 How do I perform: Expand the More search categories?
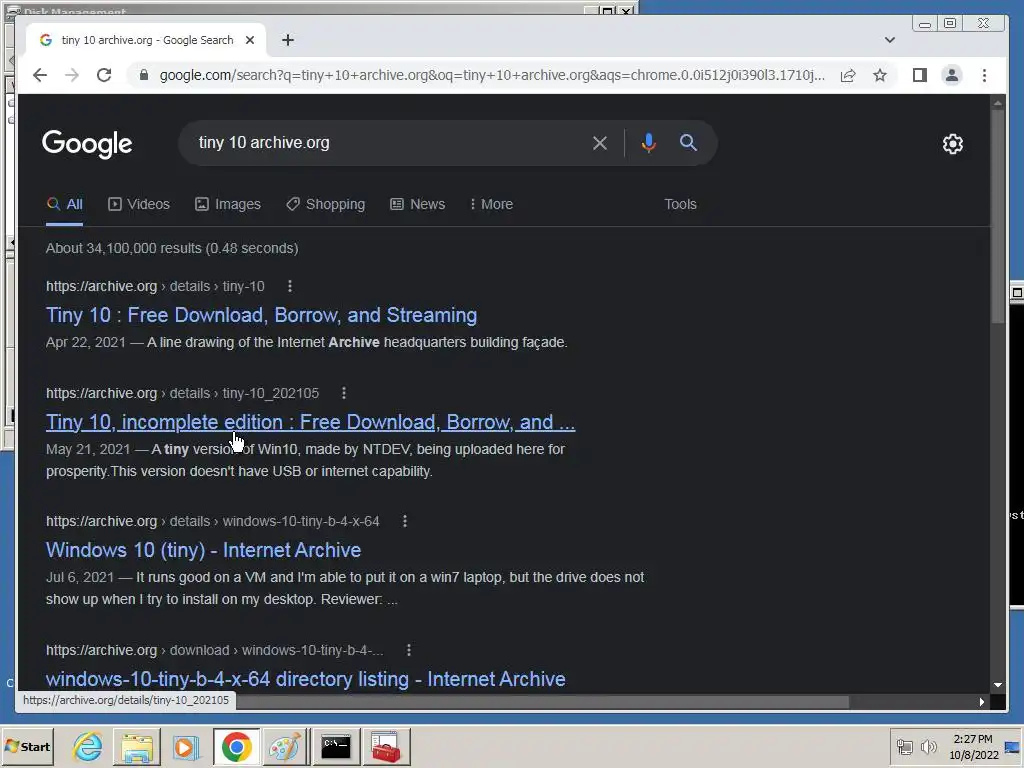491,204
